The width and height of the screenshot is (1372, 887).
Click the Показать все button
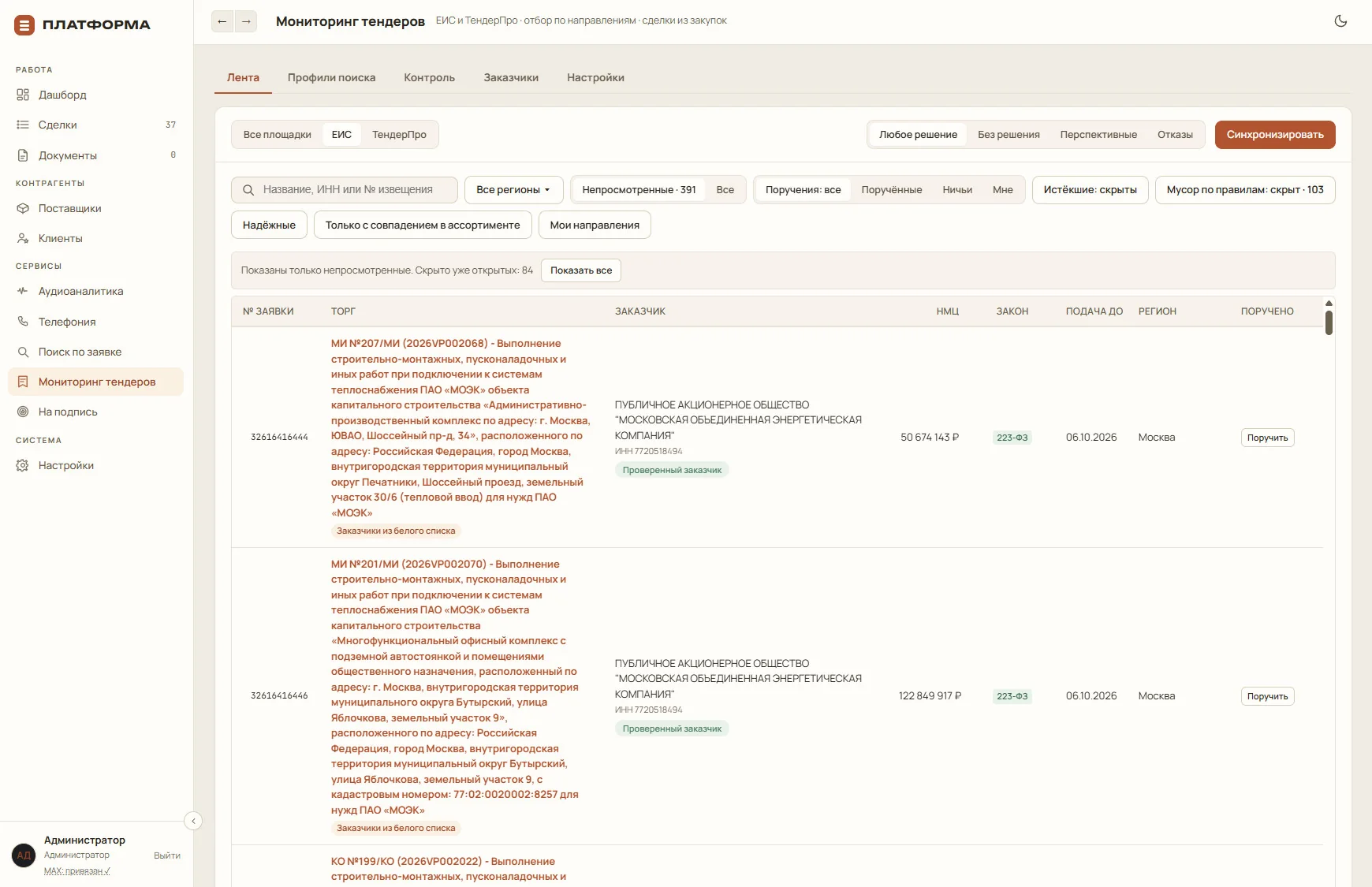point(581,270)
